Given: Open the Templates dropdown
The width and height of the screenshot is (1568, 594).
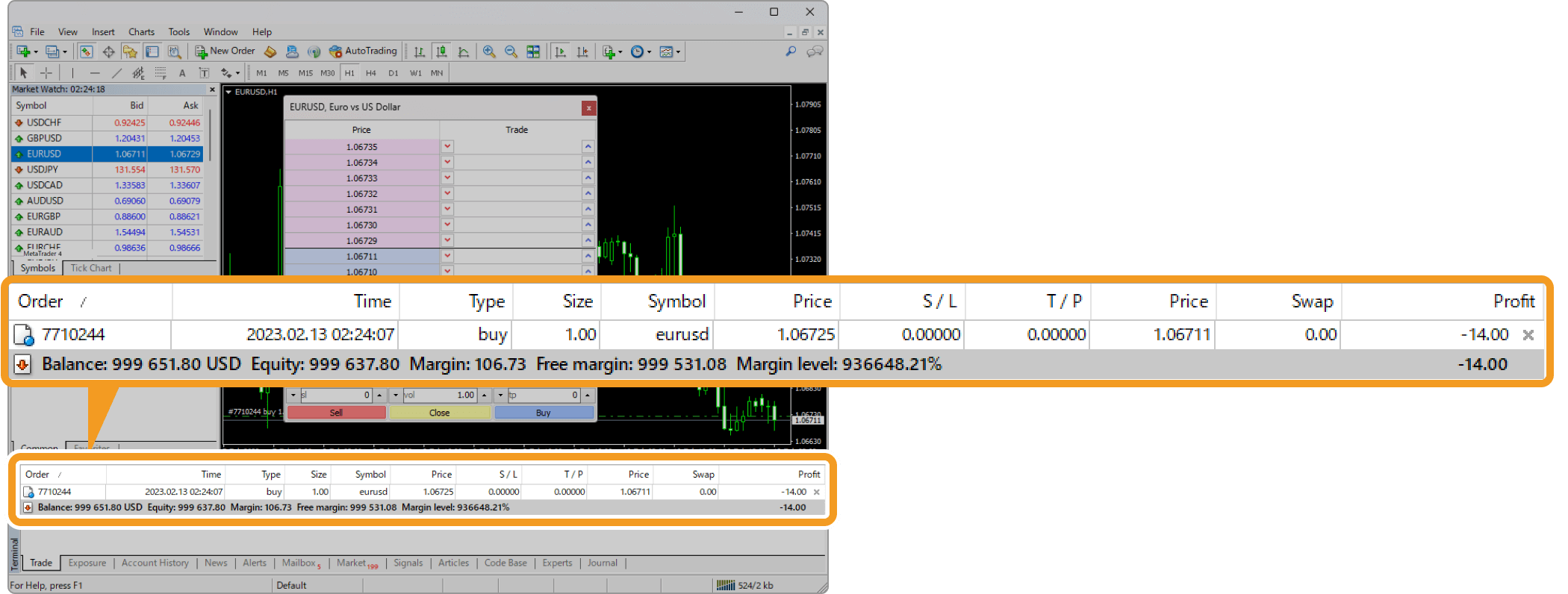Looking at the screenshot, I should (669, 51).
